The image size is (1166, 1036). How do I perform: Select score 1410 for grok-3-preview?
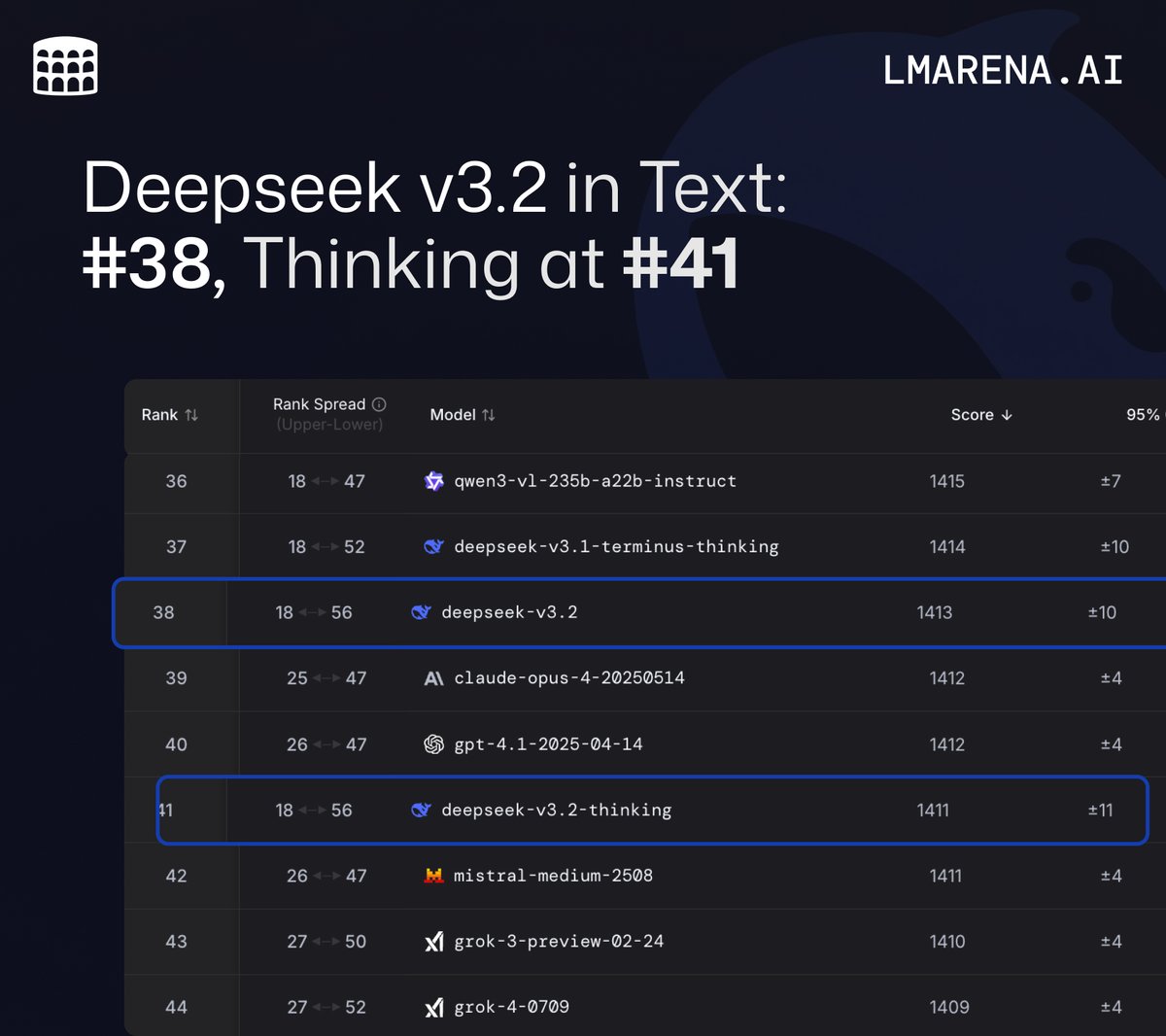click(x=947, y=942)
